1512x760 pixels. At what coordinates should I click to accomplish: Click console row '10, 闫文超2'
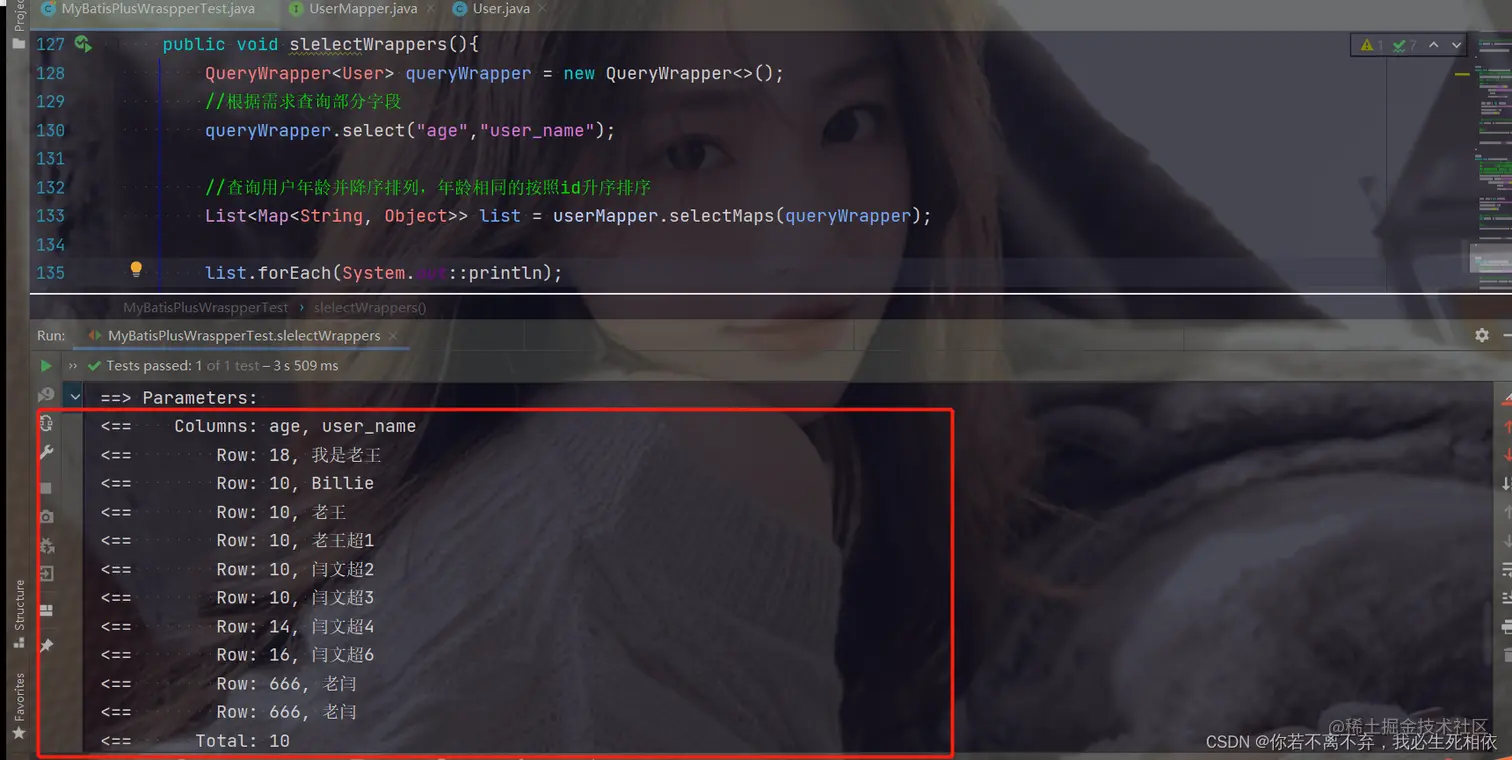click(x=237, y=569)
